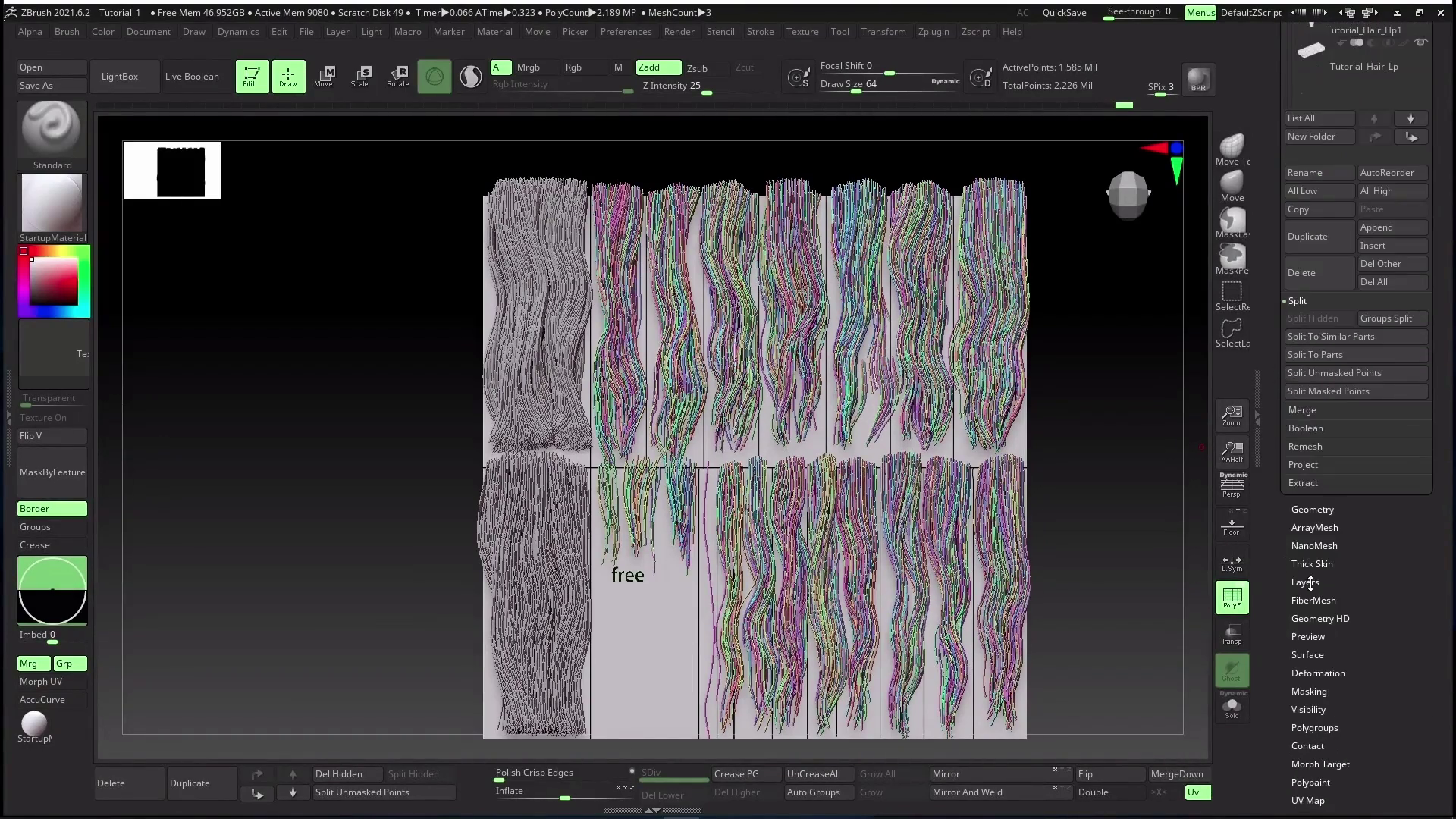Collapse the Split section
The width and height of the screenshot is (1456, 819).
pos(1297,301)
